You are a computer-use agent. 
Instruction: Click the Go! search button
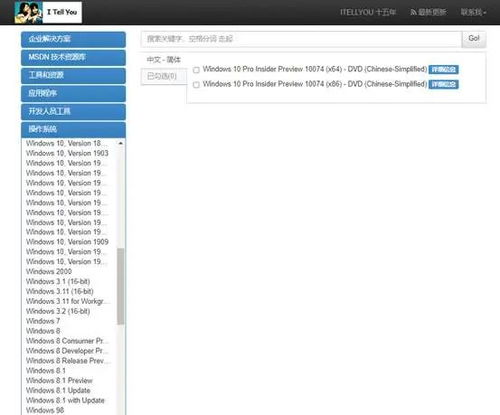tap(474, 39)
